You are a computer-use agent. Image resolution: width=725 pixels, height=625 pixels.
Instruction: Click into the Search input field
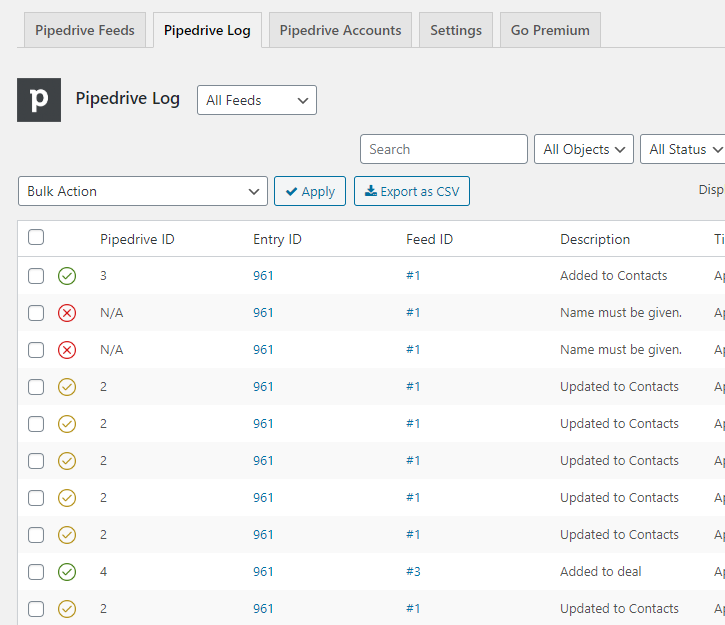click(x=444, y=149)
